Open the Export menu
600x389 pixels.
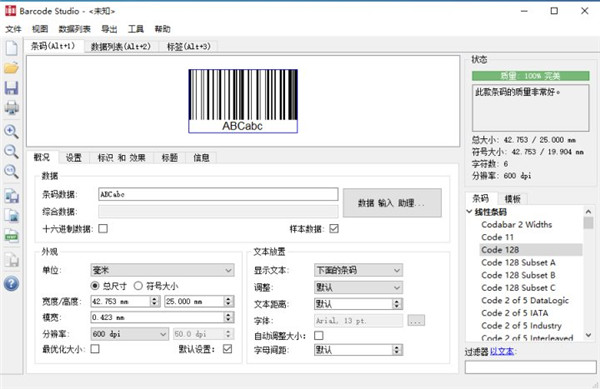point(109,29)
